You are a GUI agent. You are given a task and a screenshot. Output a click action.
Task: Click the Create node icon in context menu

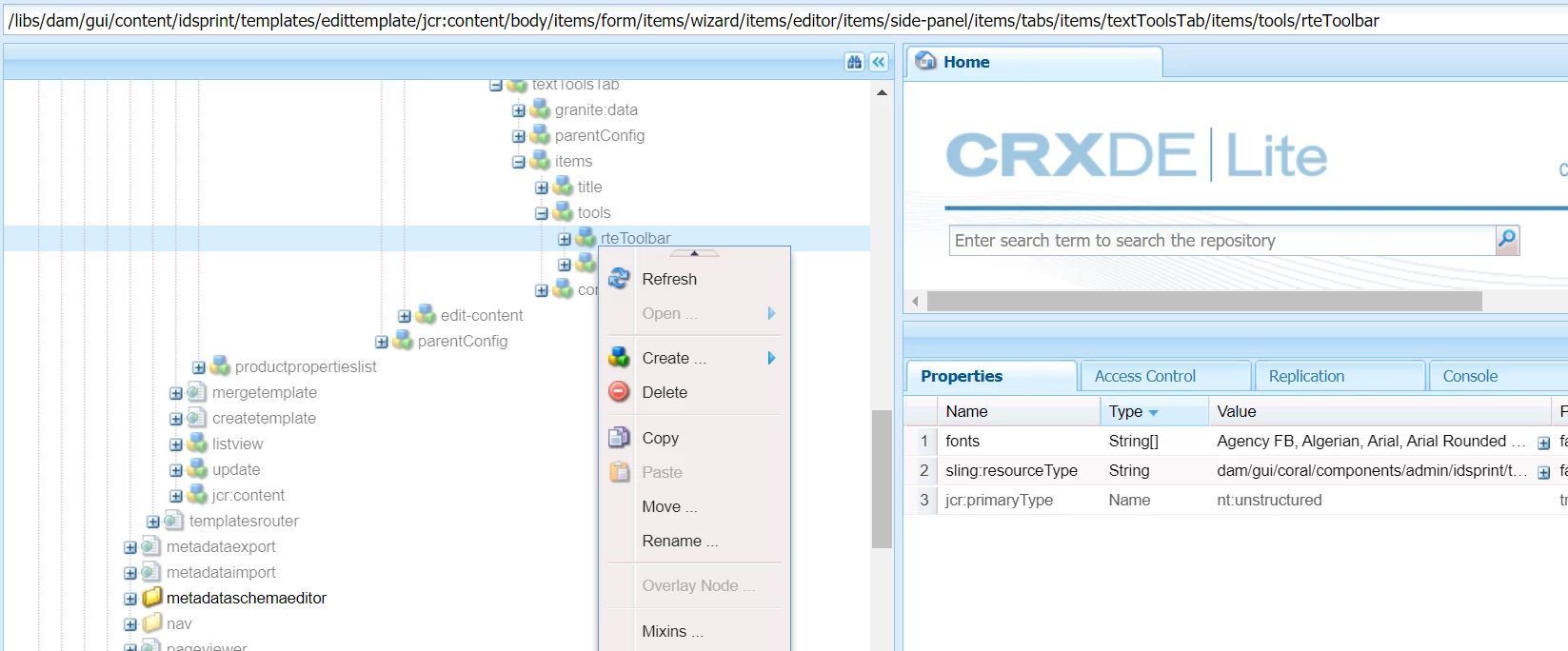click(x=619, y=357)
